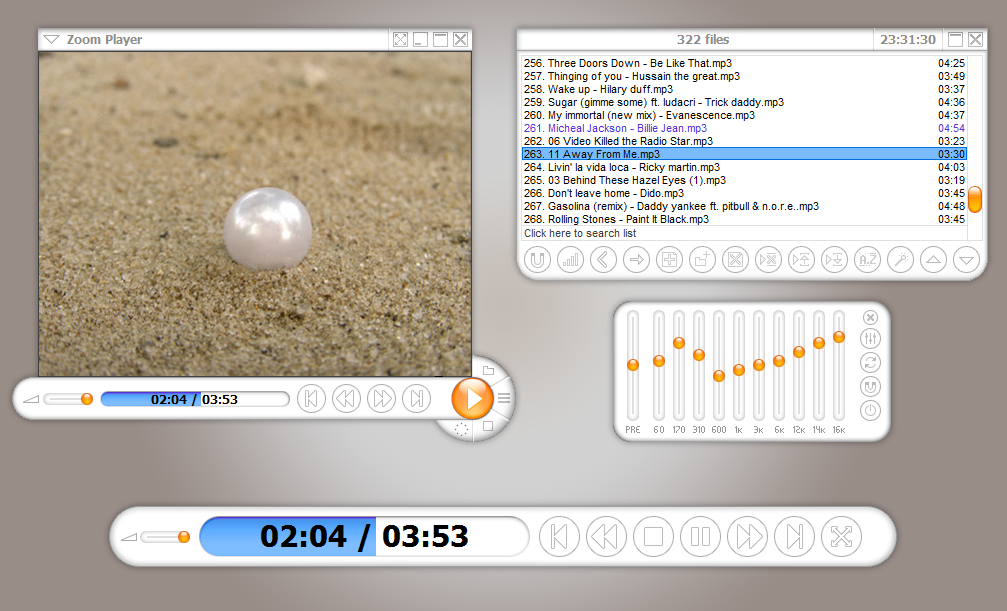Viewport: 1007px width, 611px height.
Task: Sort the playlist with the A.Z button
Action: pyautogui.click(x=867, y=260)
